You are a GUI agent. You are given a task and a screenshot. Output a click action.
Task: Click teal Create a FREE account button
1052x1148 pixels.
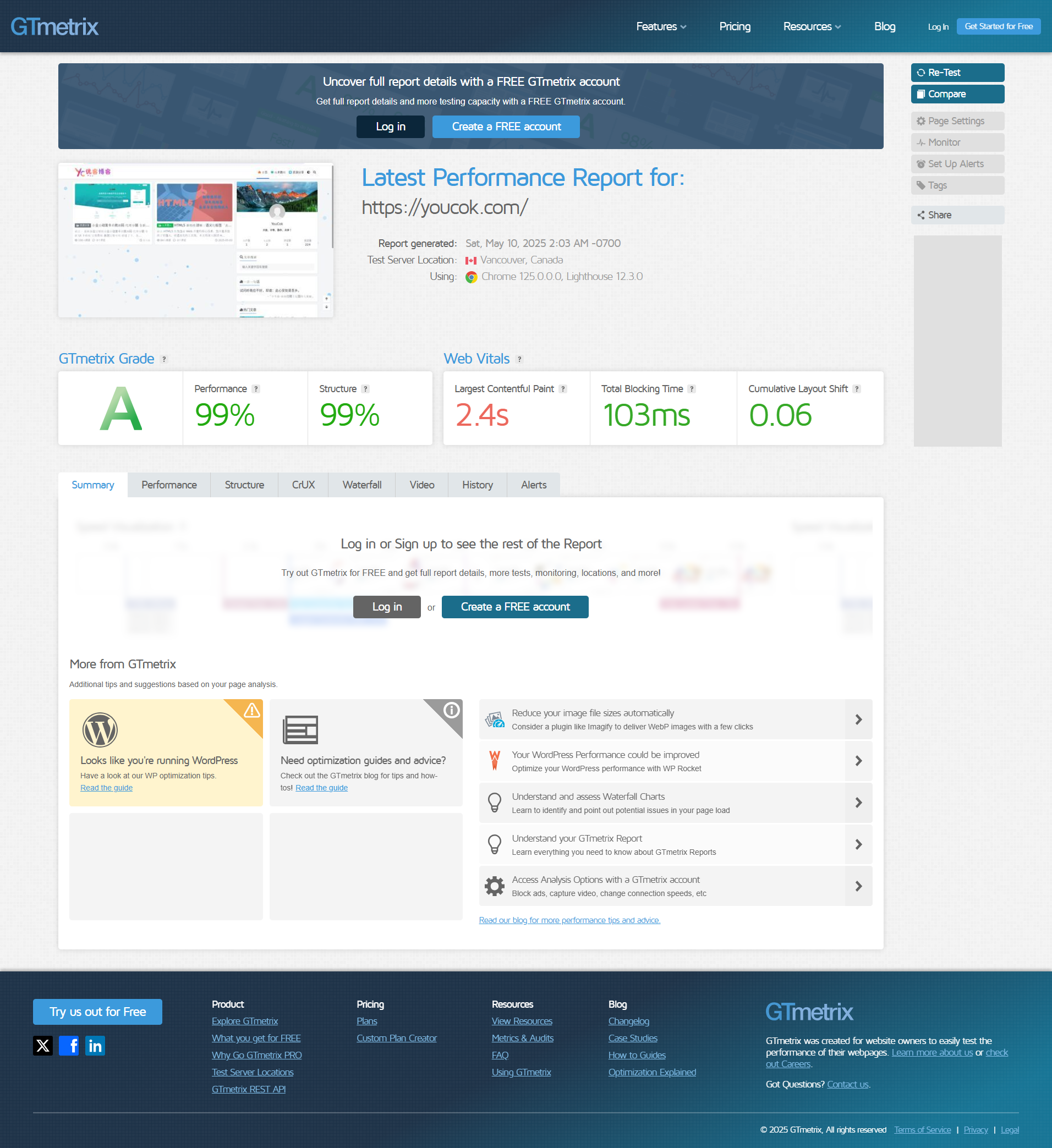(515, 607)
